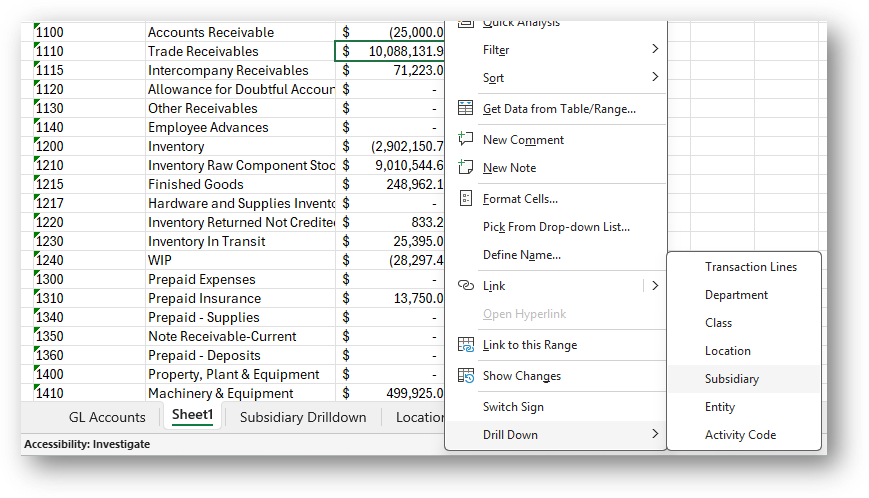Click the Get Data from Table/Range icon
Screen dimensions: 869x498
tap(465, 109)
